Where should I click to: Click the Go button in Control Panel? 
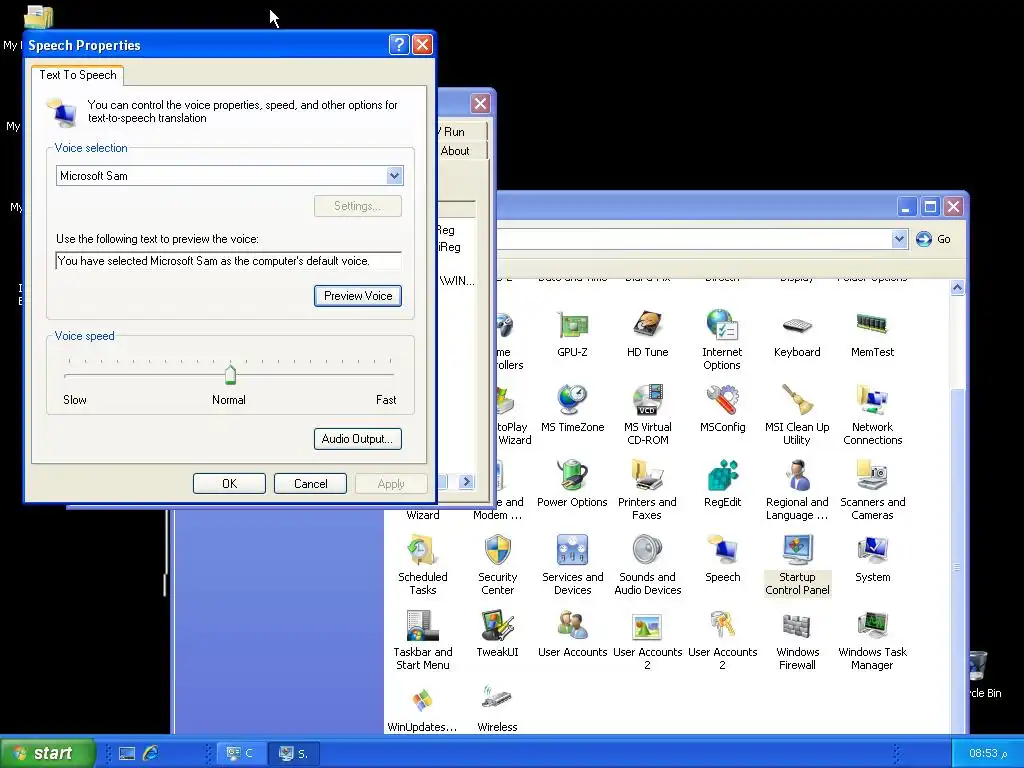[x=933, y=239]
